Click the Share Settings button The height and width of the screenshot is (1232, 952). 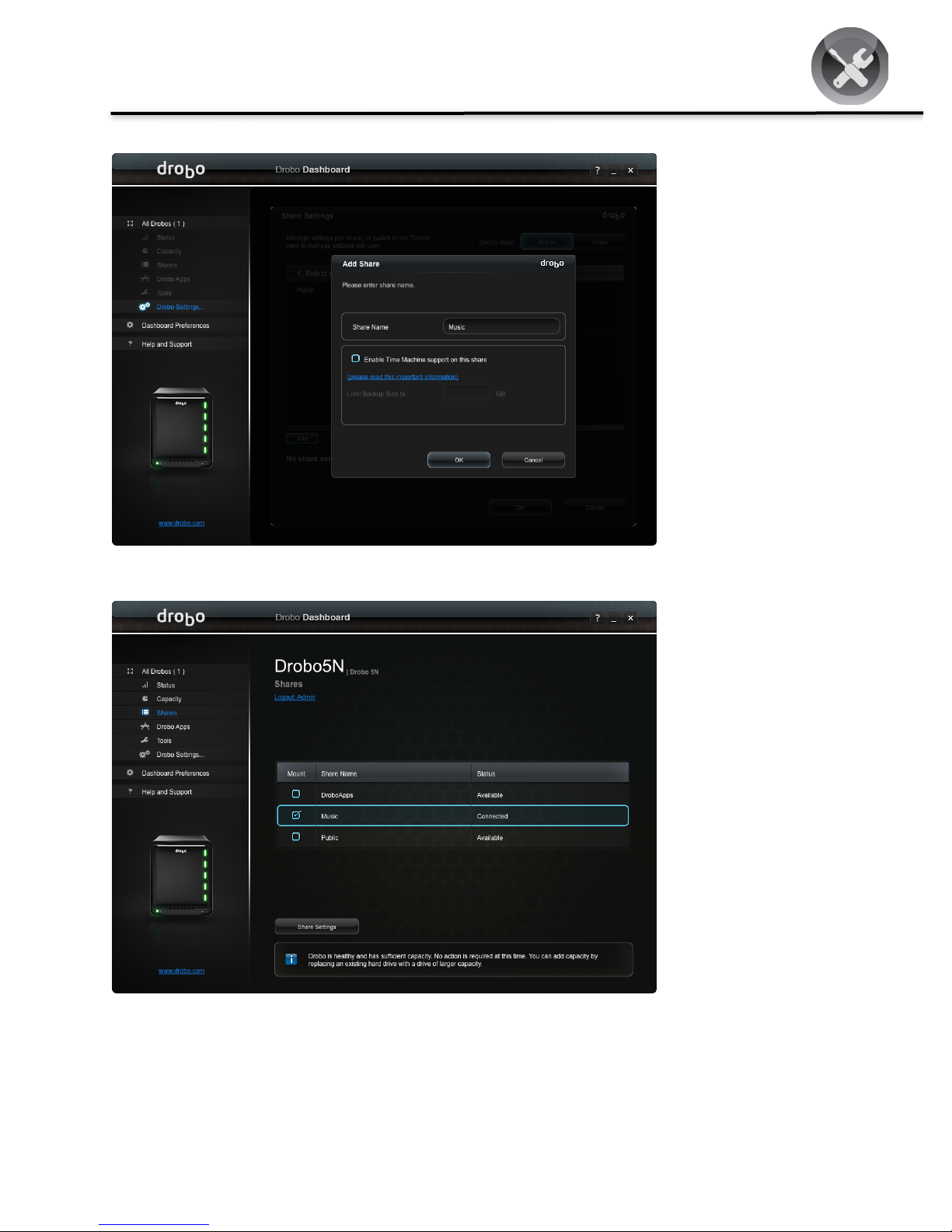click(317, 927)
